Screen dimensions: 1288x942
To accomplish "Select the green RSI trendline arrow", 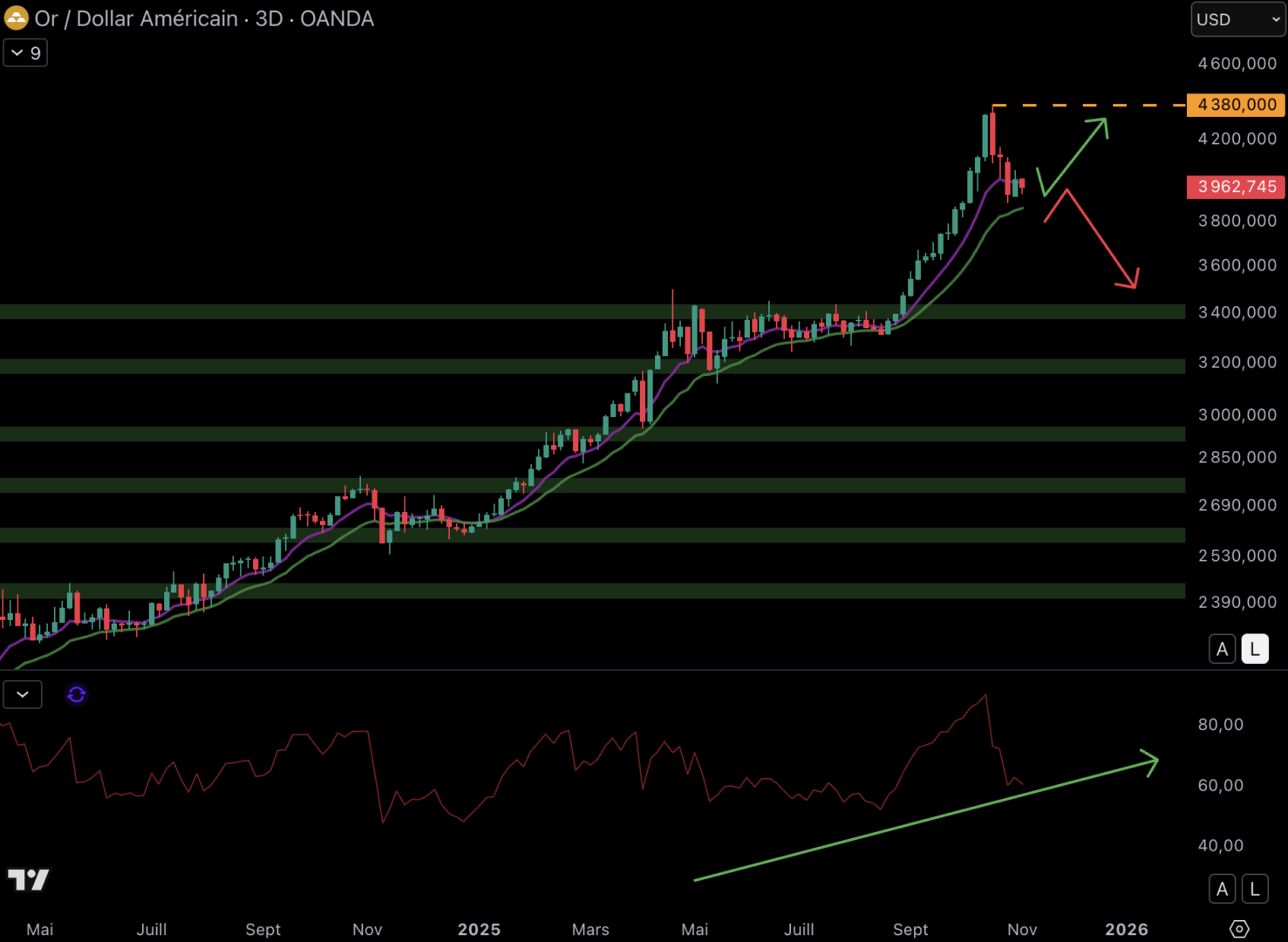I will coord(924,821).
